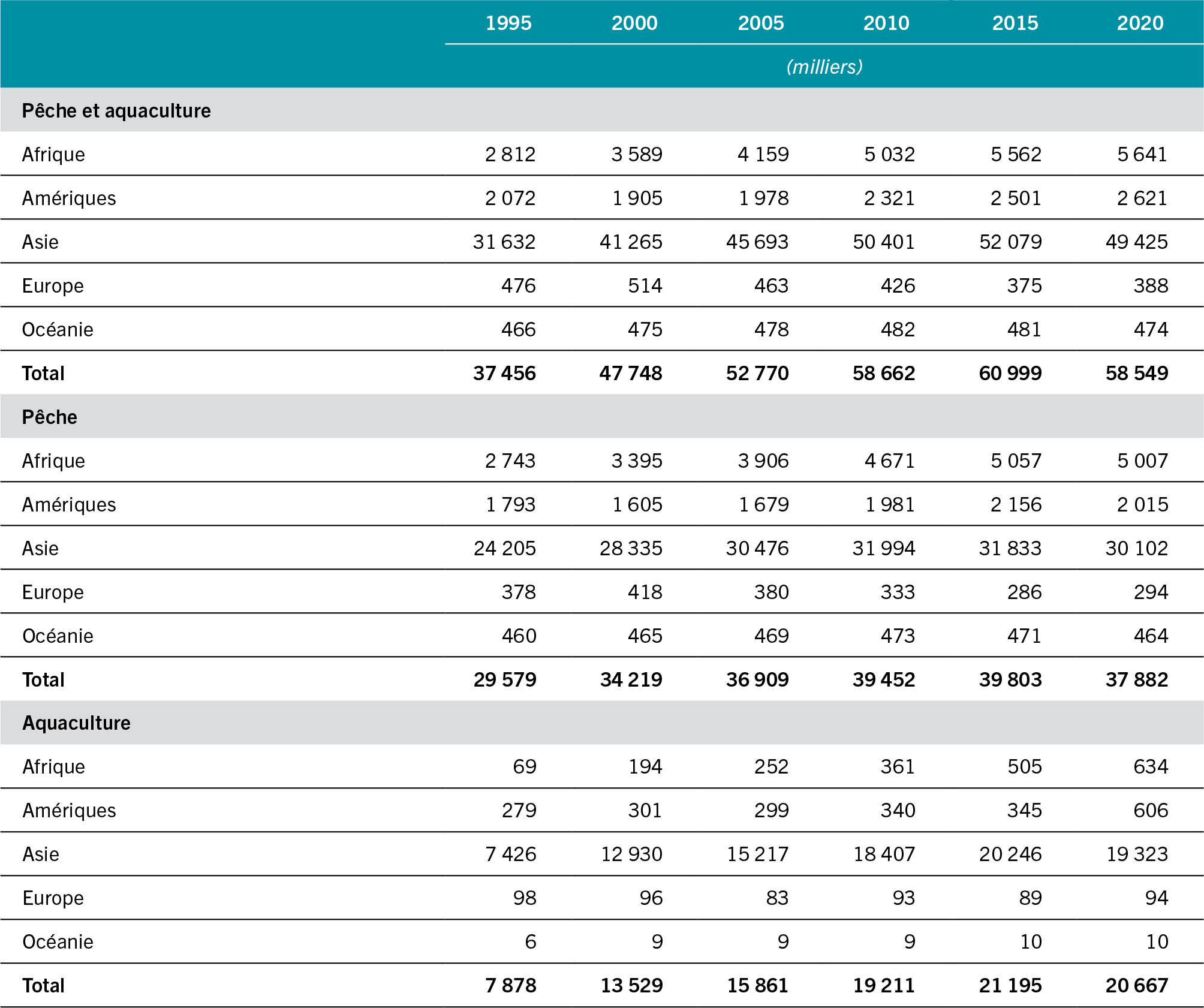1204x1008 pixels.
Task: Click value 41 265 in Asie row
Action: (631, 242)
